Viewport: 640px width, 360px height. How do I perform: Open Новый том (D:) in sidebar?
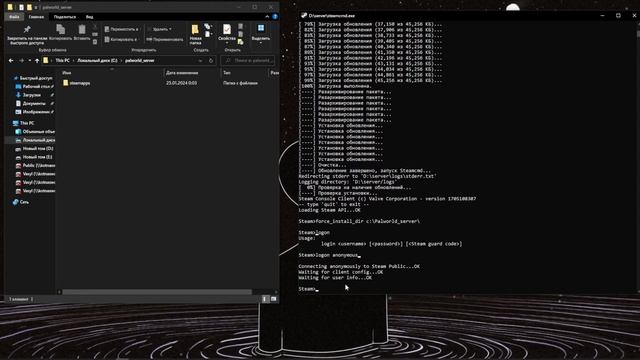(34, 149)
